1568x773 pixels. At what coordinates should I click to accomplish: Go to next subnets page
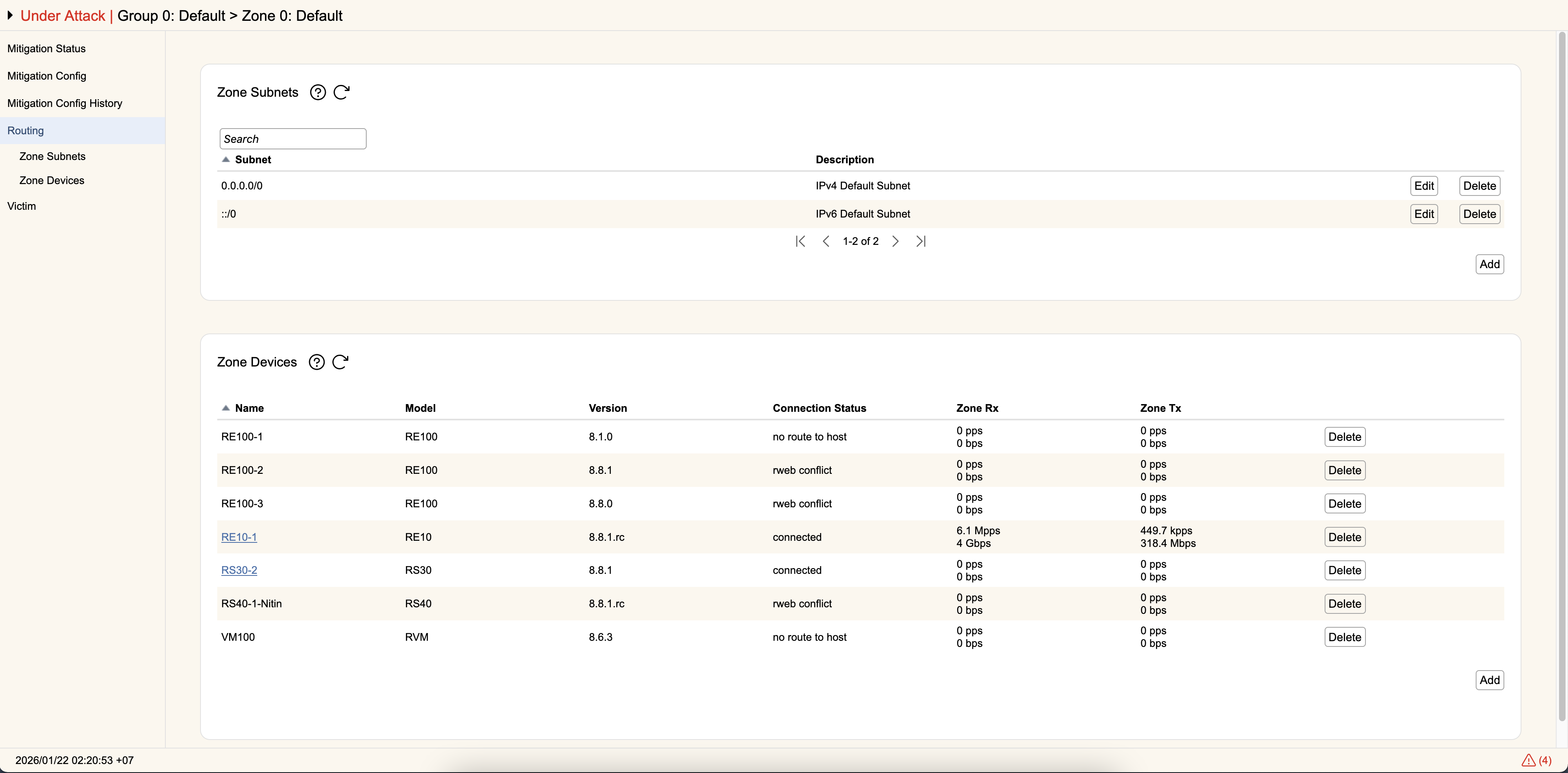(895, 242)
